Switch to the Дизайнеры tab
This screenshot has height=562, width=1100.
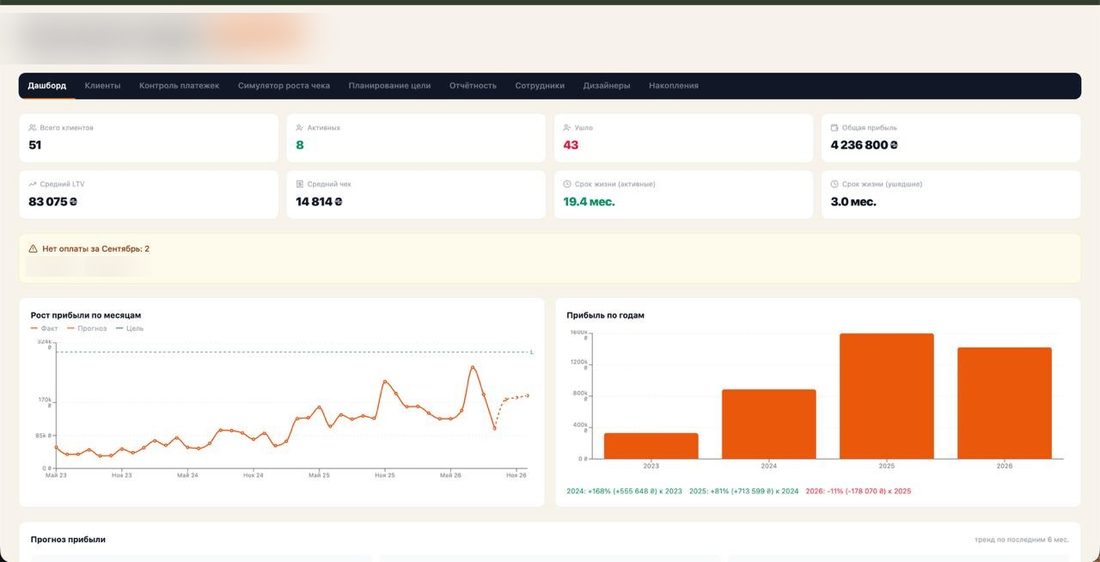tap(606, 86)
